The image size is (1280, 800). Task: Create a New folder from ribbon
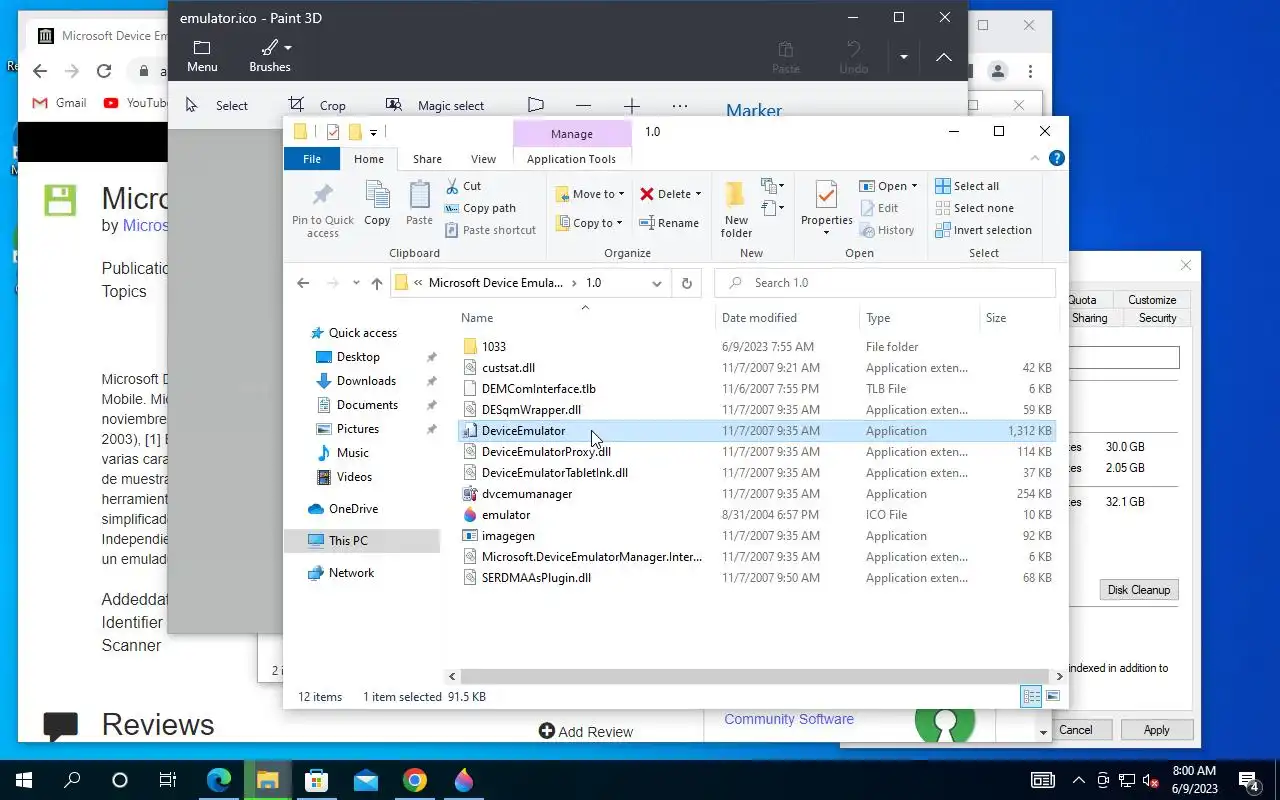[x=736, y=210]
